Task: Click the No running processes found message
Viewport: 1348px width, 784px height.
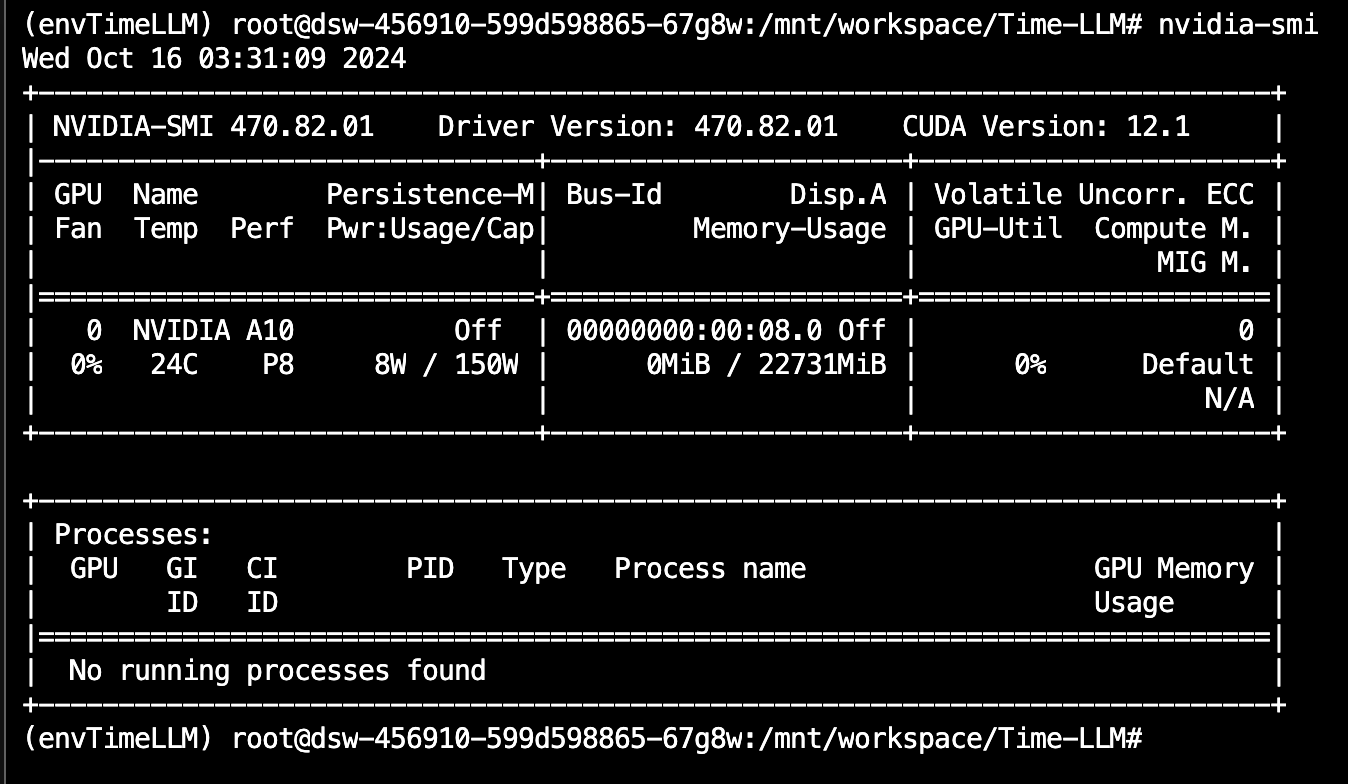Action: (x=278, y=671)
